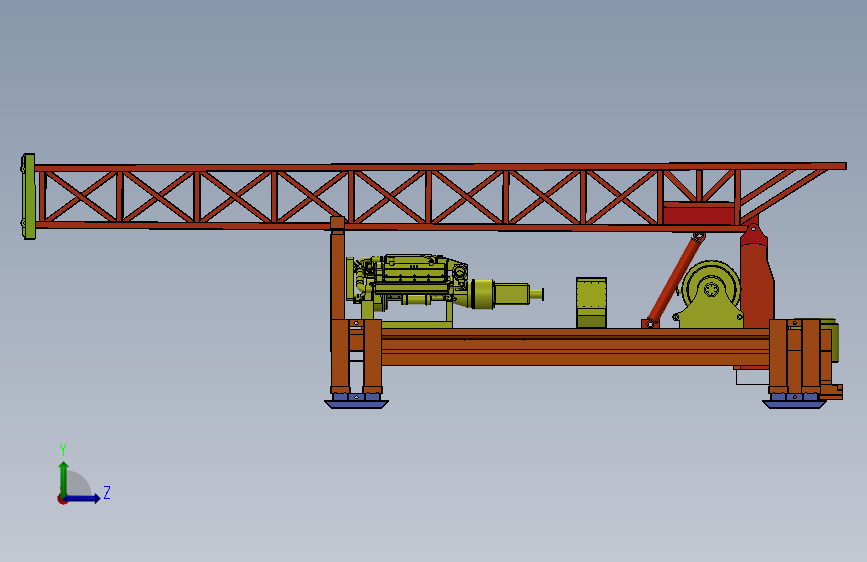Click the blue Z axis arrow of the triad
Screen dimensions: 867x562
(x=83, y=498)
